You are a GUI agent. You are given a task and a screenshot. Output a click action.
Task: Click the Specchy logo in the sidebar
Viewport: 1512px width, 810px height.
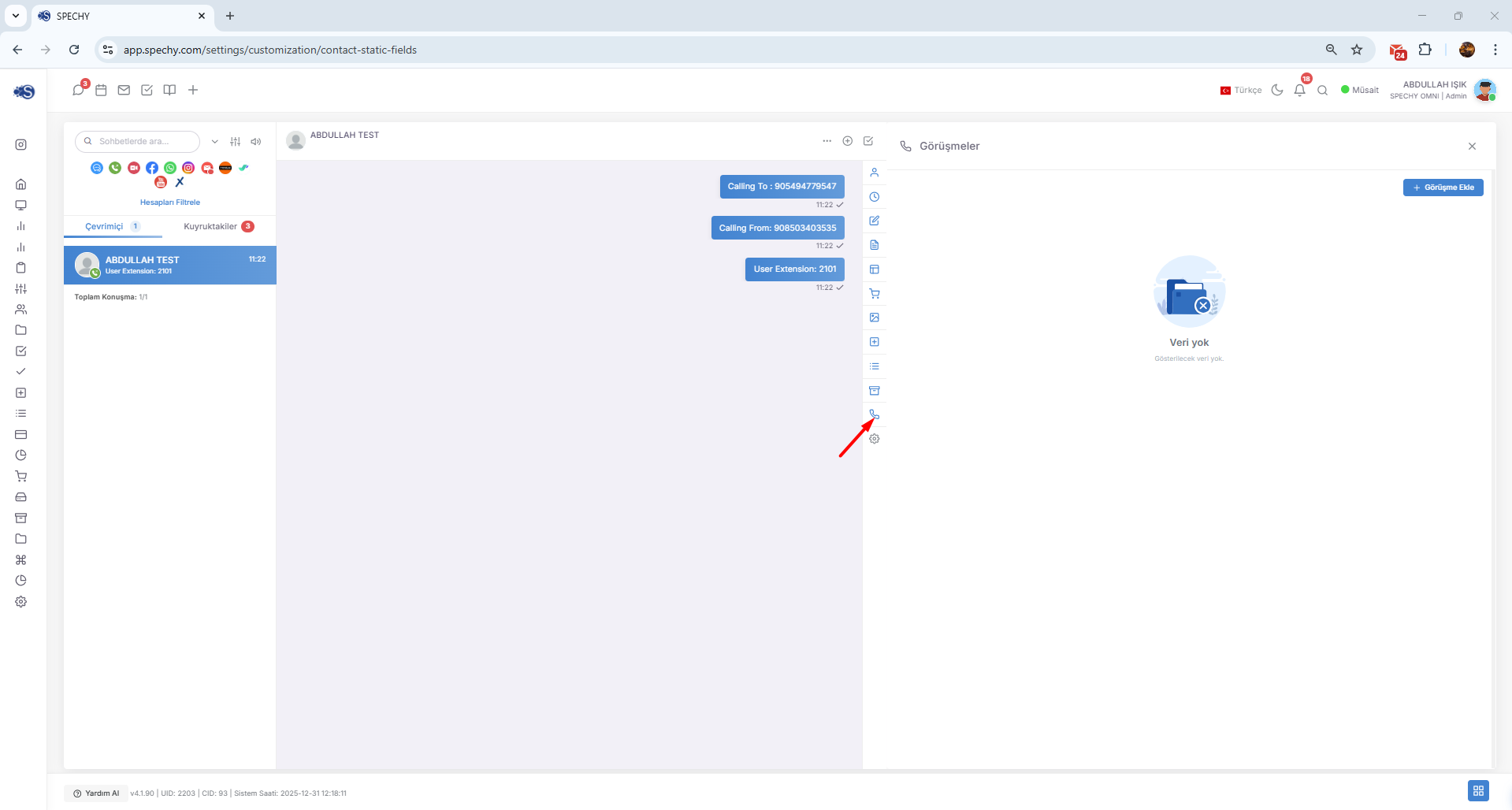24,92
